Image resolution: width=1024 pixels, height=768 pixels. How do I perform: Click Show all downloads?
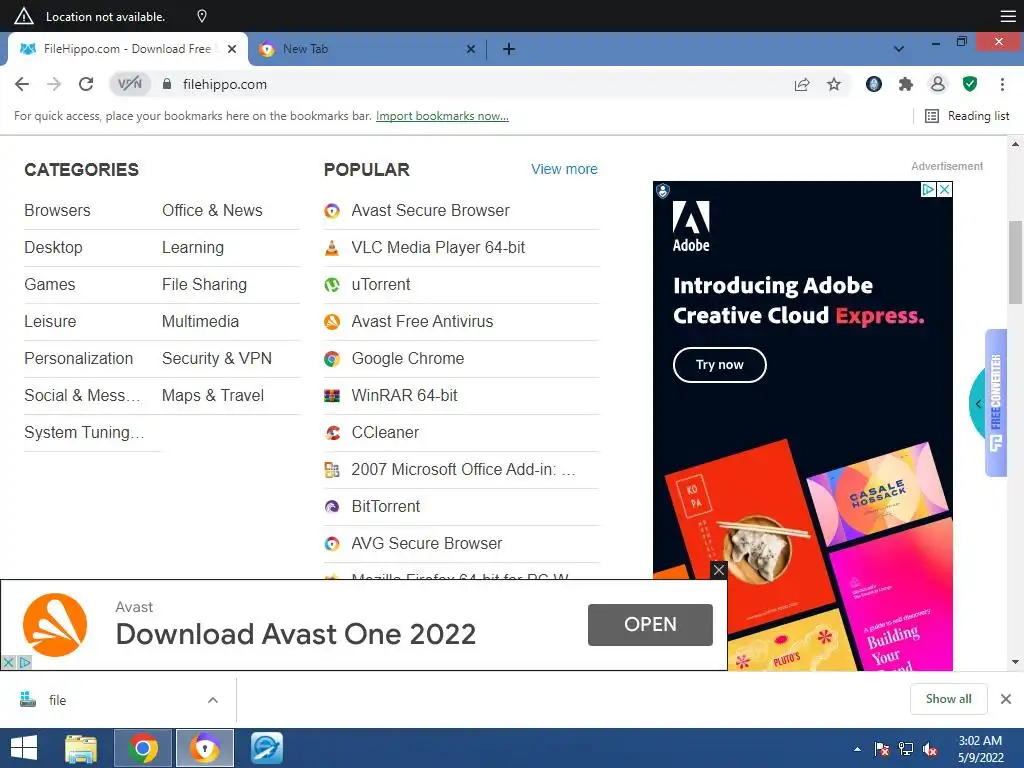(948, 699)
